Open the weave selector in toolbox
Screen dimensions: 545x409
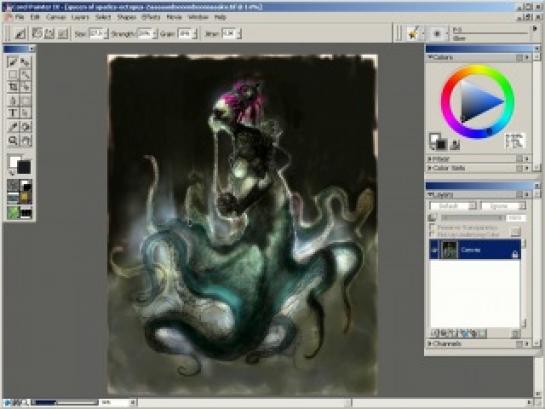26,198
